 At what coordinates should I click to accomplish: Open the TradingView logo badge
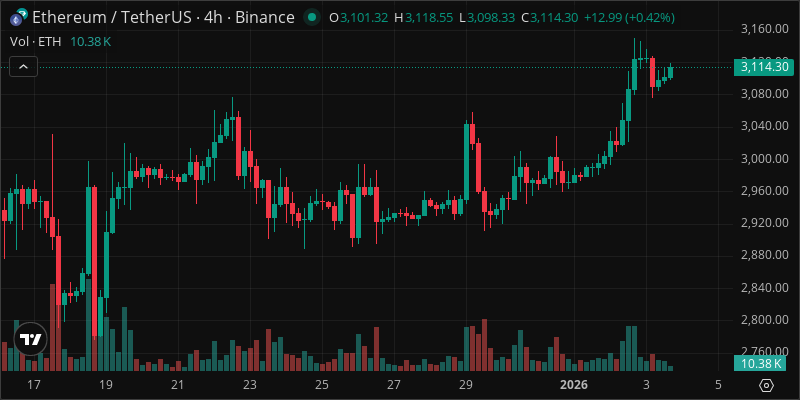(x=31, y=339)
